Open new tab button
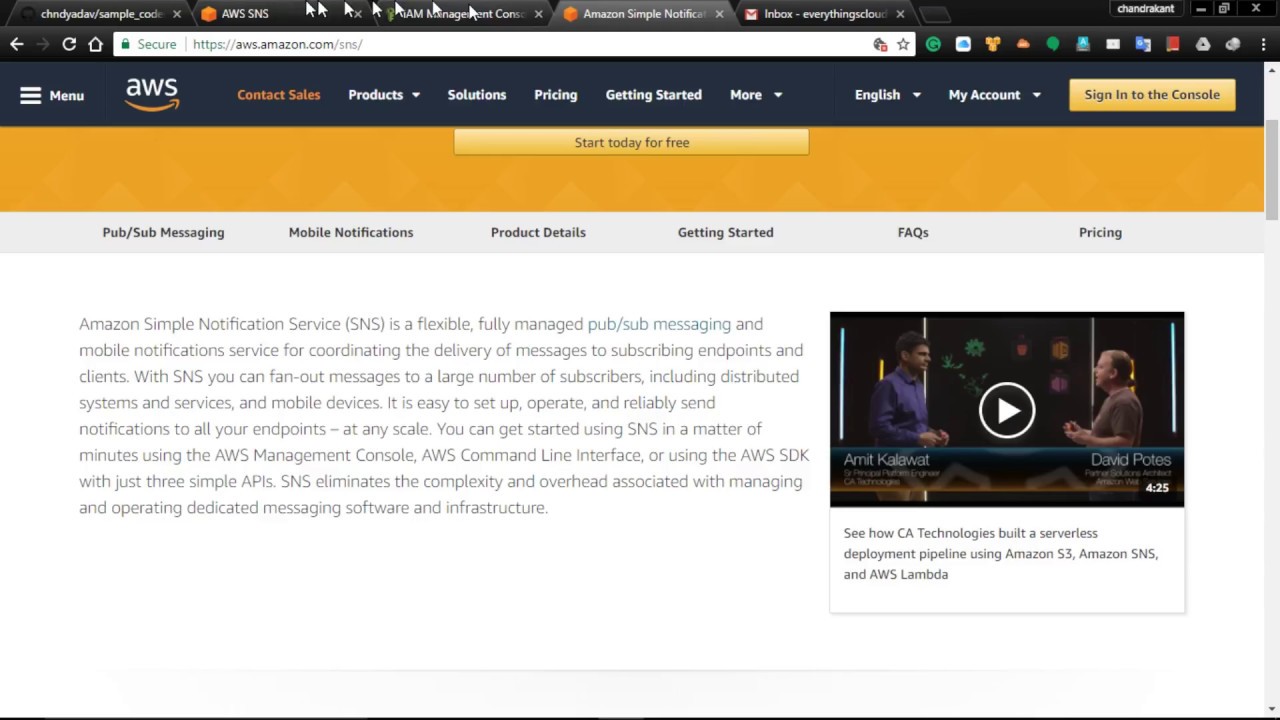The height and width of the screenshot is (720, 1280). pos(934,14)
